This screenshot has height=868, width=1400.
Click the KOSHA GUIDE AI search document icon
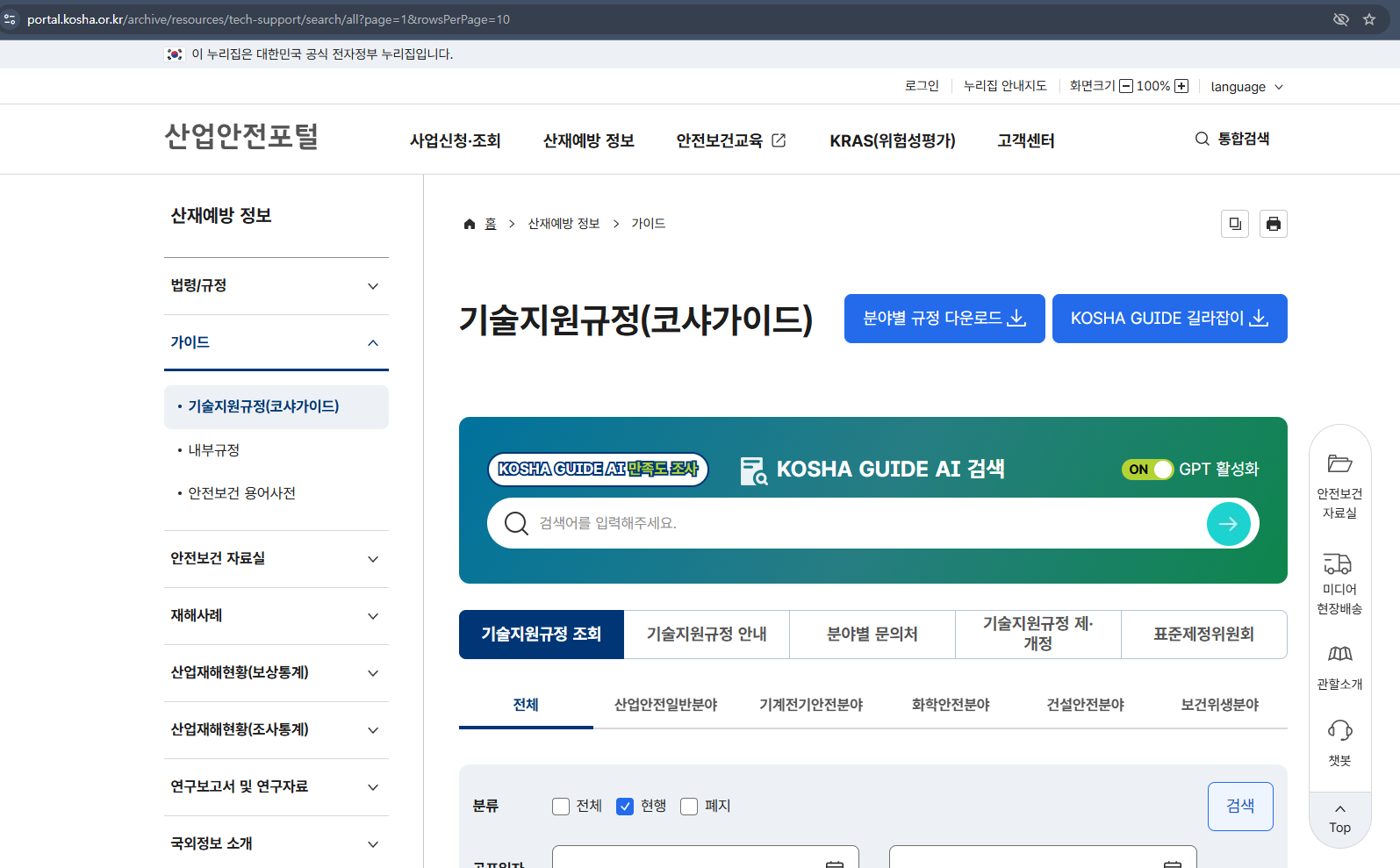point(754,470)
